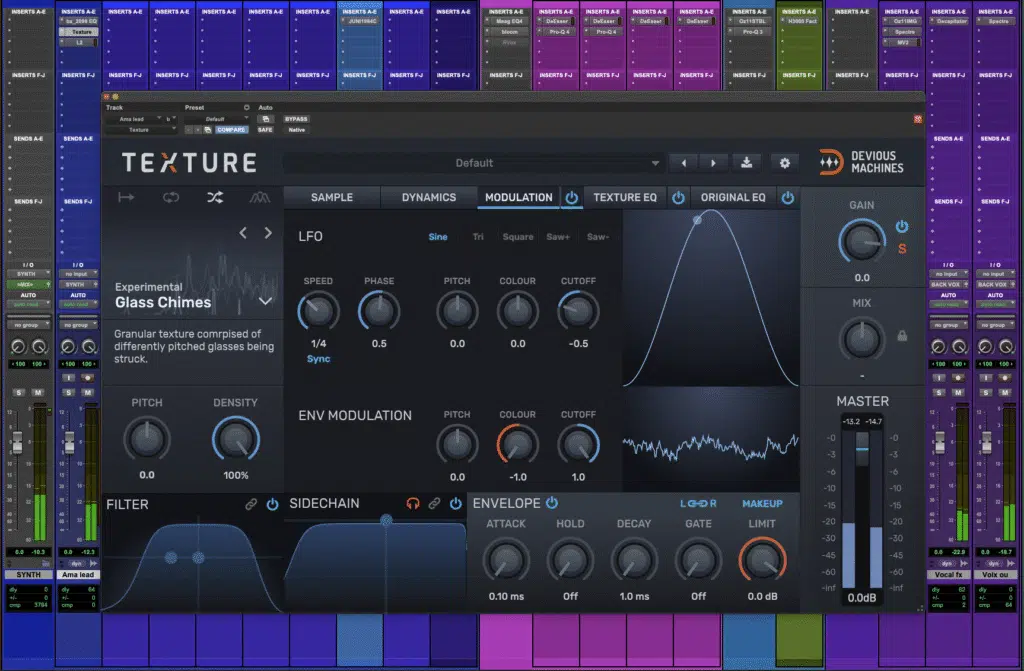Select Saw- LFO waveform
This screenshot has width=1024, height=671.
(x=598, y=237)
